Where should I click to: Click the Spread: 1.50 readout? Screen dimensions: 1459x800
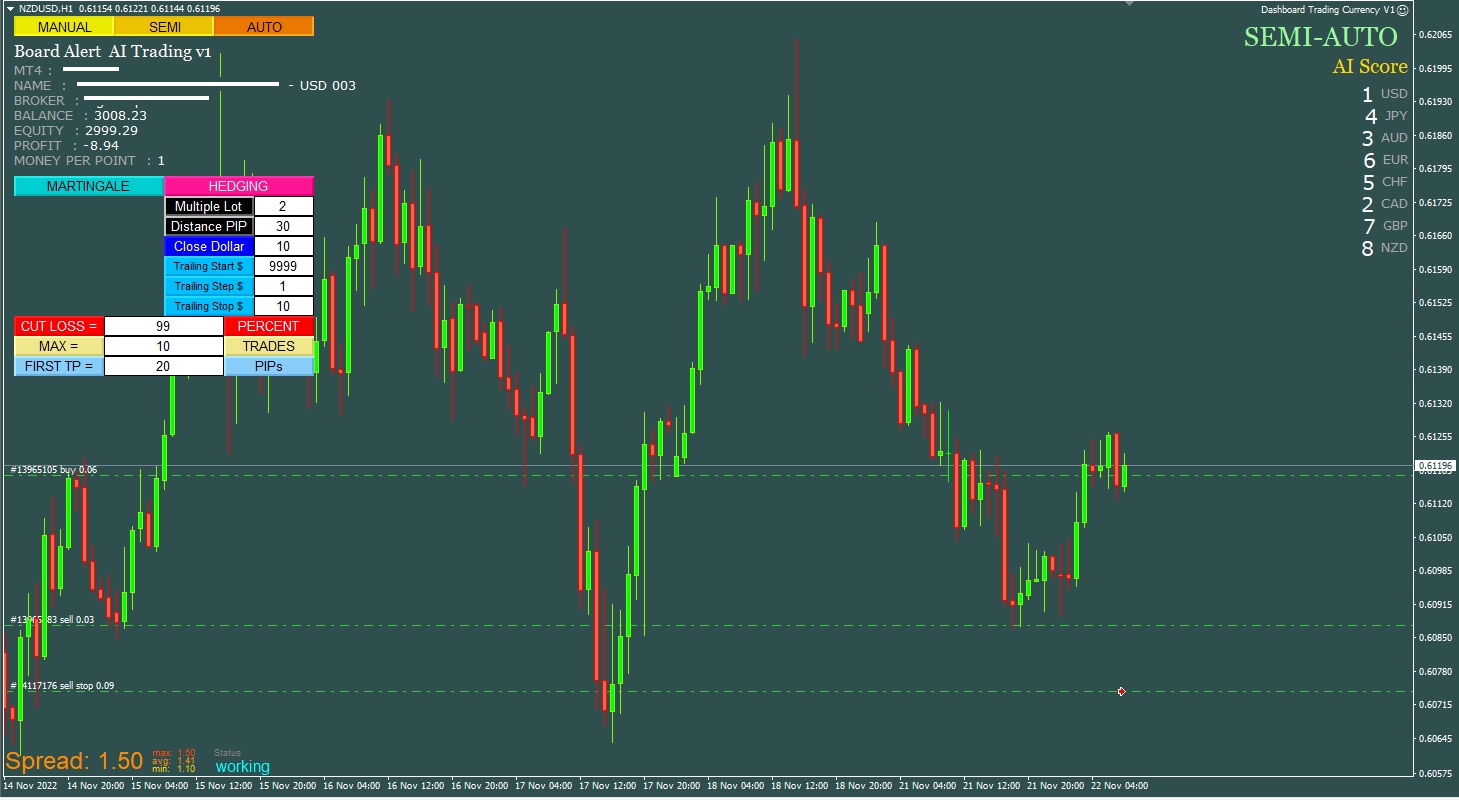74,761
